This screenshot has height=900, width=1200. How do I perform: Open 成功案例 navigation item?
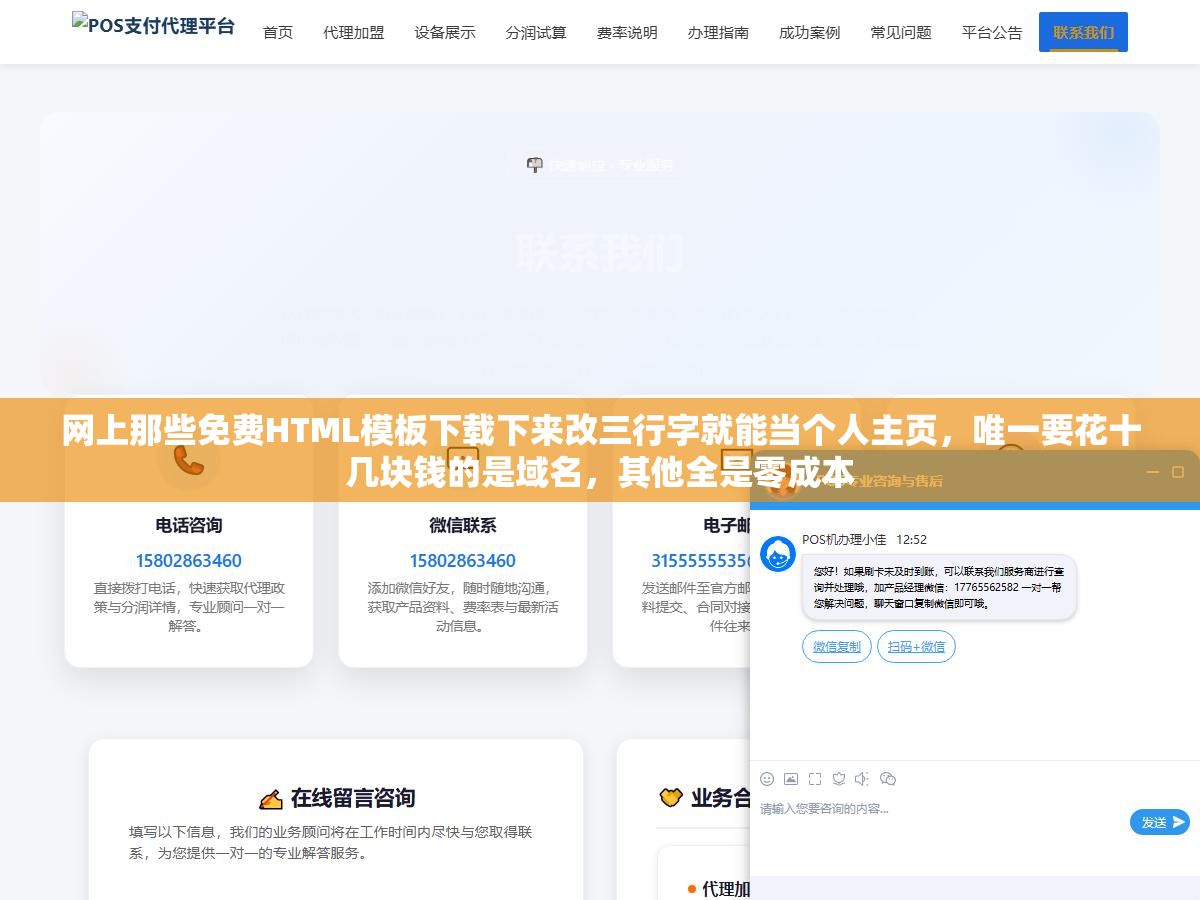[809, 32]
